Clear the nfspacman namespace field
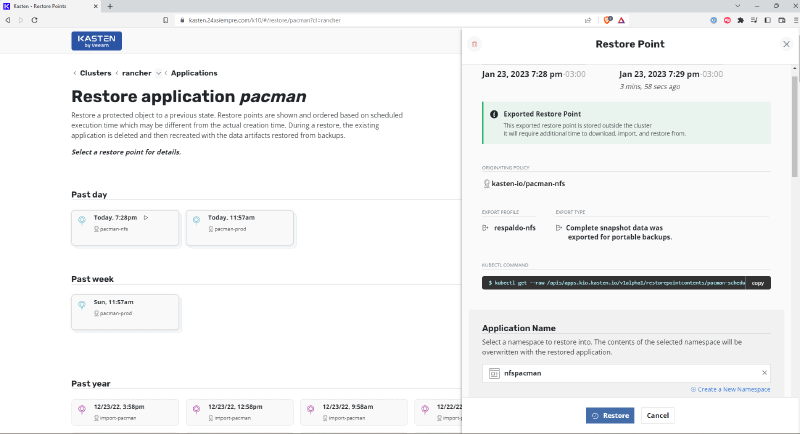The height and width of the screenshot is (434, 800). coord(764,373)
